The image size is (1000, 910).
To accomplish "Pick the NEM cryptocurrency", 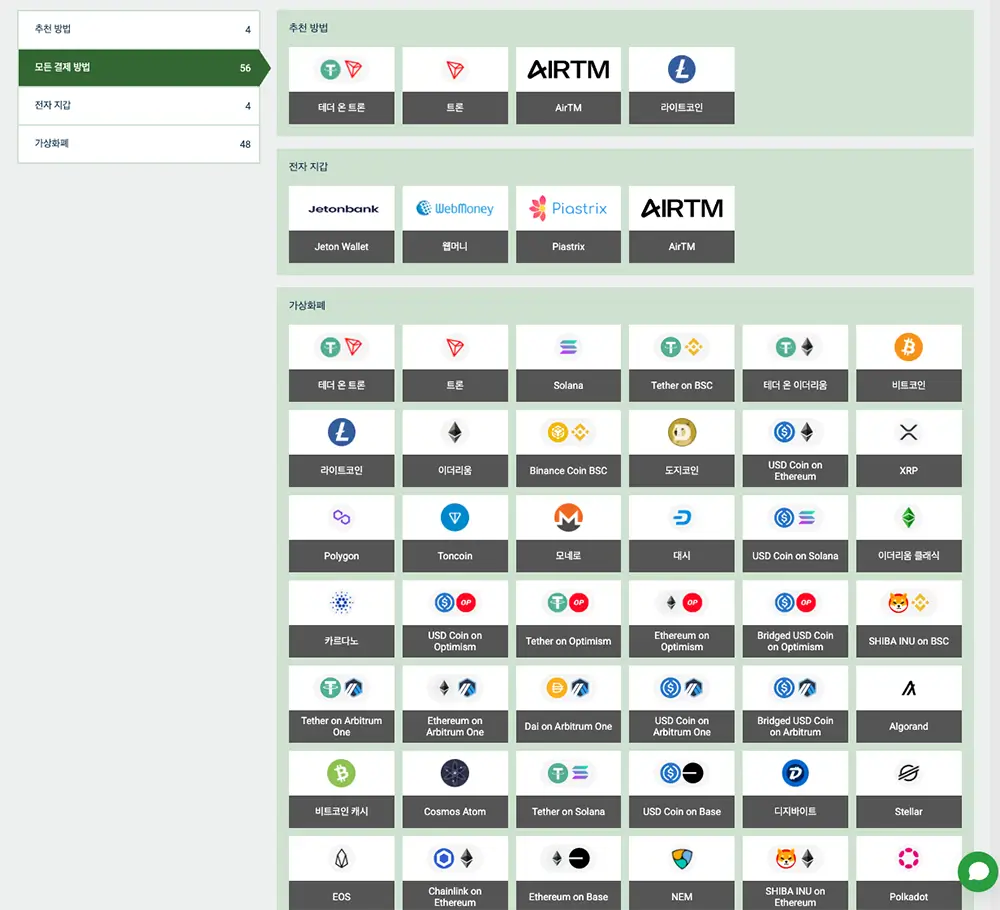I will (682, 874).
